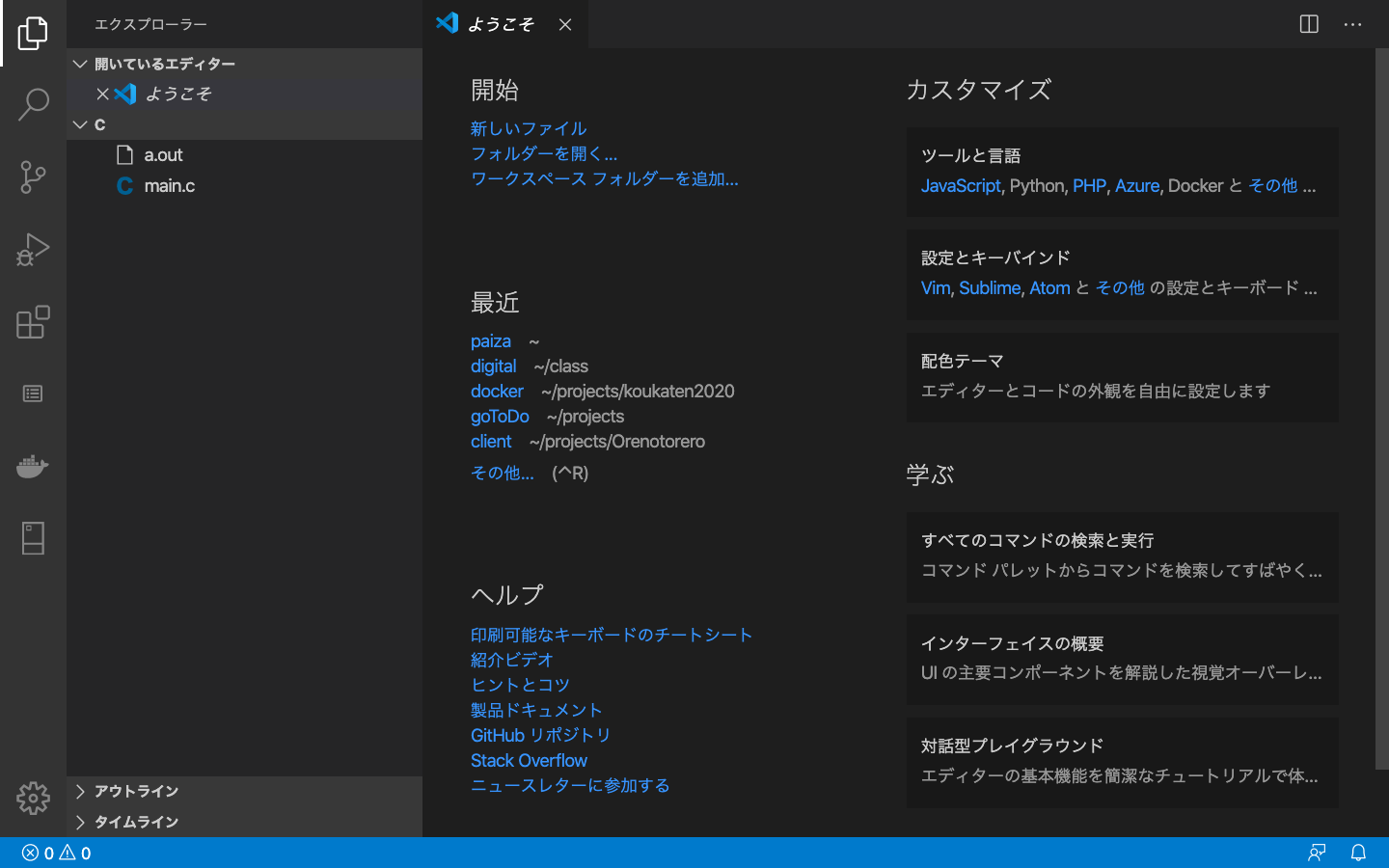Click Python language link

[1037, 185]
